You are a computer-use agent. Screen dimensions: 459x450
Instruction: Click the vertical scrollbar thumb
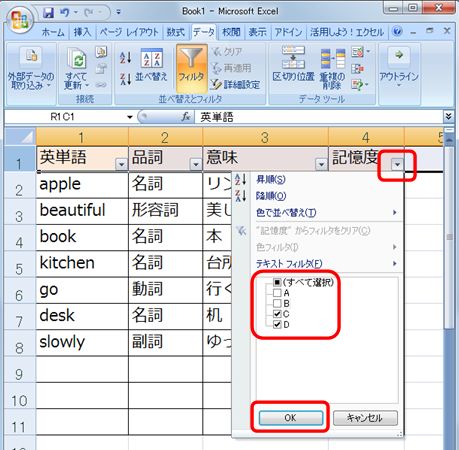tap(449, 237)
